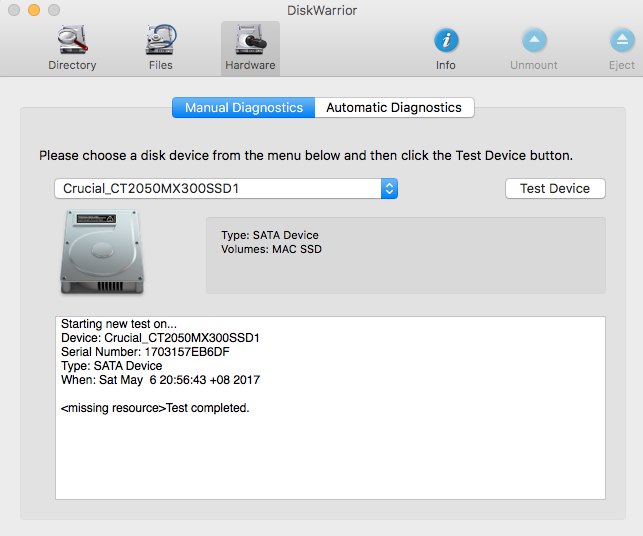The width and height of the screenshot is (643, 536).
Task: Click the gray close window button
Action: pos(14,10)
